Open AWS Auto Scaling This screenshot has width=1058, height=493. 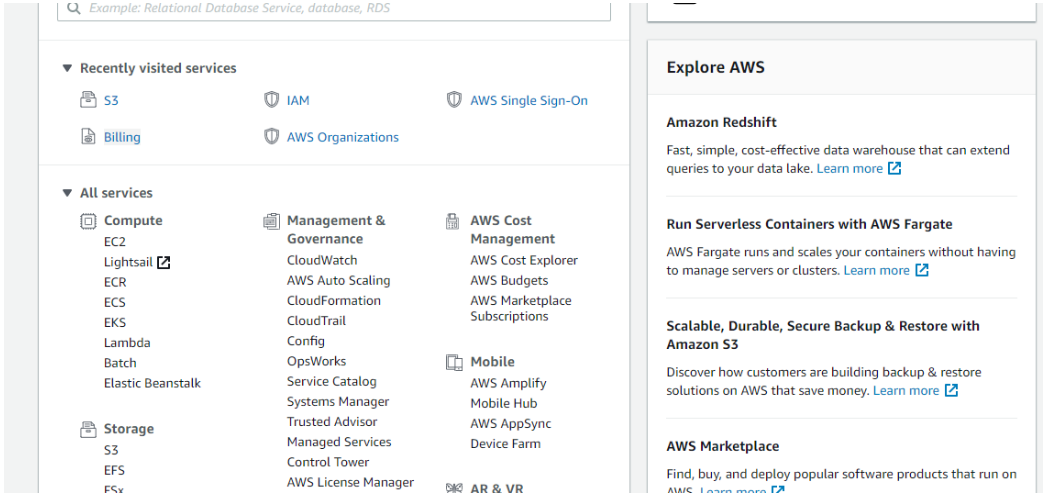pos(339,280)
